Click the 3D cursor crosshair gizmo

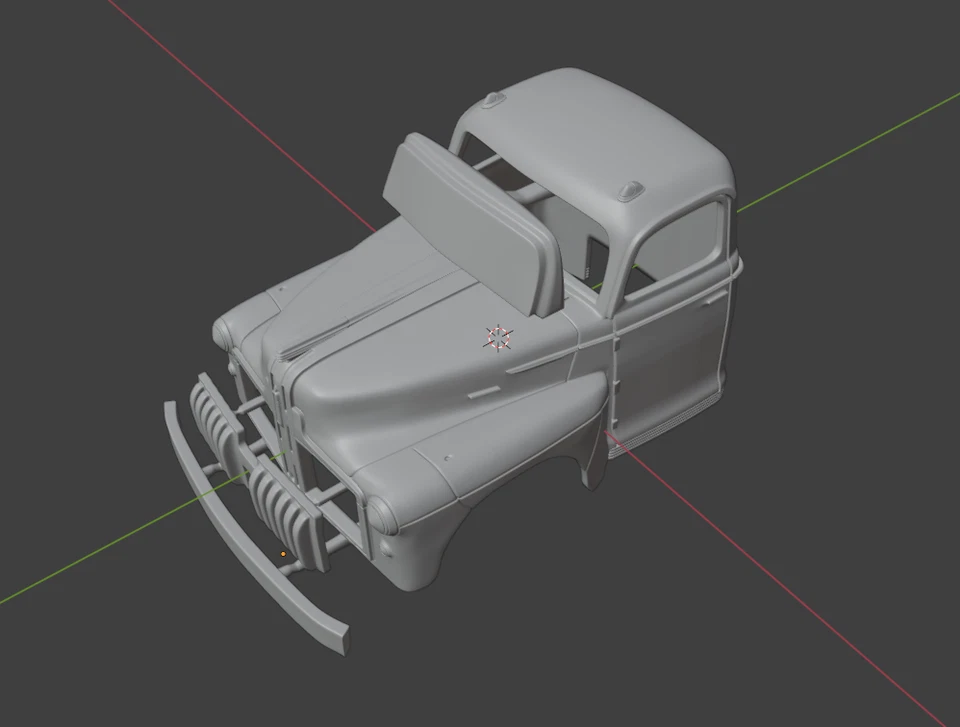tap(496, 339)
